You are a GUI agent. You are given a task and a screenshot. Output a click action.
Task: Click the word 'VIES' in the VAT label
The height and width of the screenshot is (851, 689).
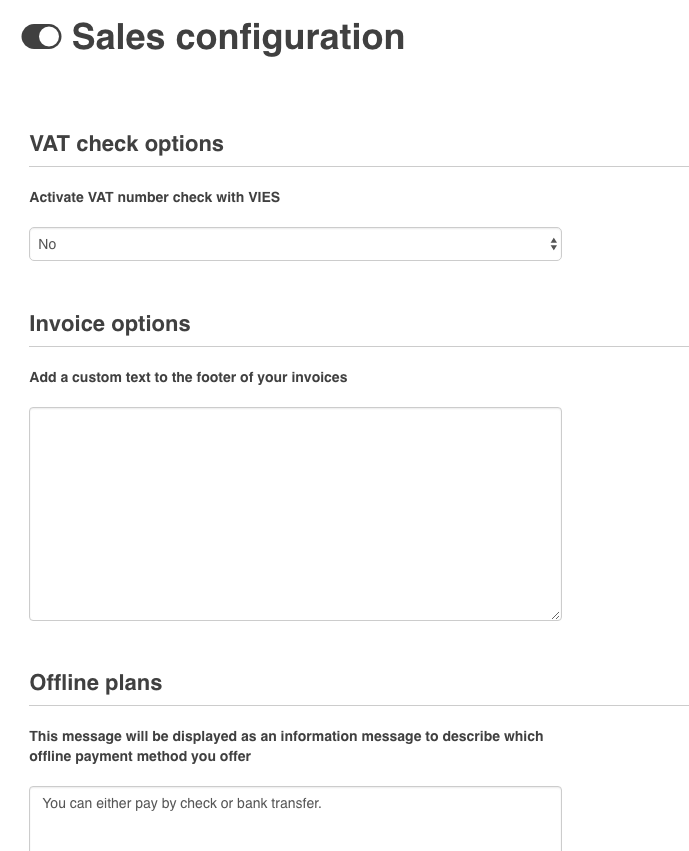coord(264,197)
